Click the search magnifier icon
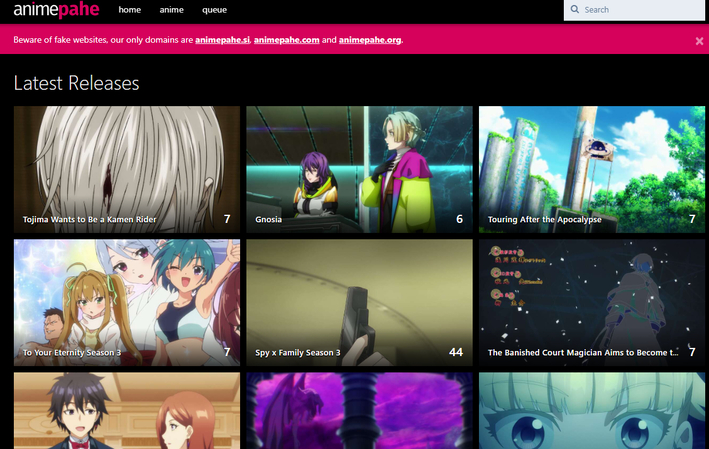709x449 pixels. click(575, 9)
